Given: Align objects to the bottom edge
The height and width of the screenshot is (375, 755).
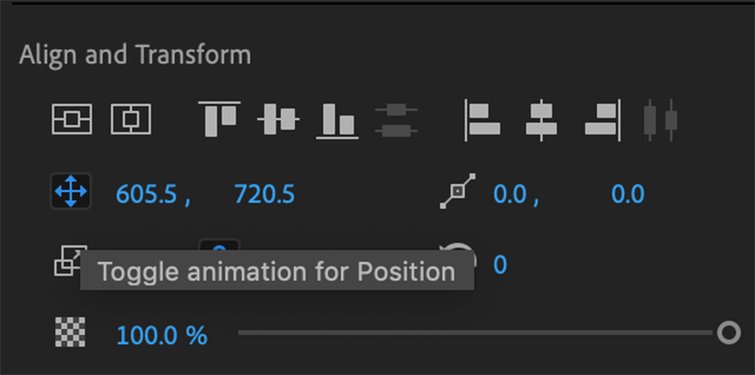Looking at the screenshot, I should pyautogui.click(x=337, y=120).
